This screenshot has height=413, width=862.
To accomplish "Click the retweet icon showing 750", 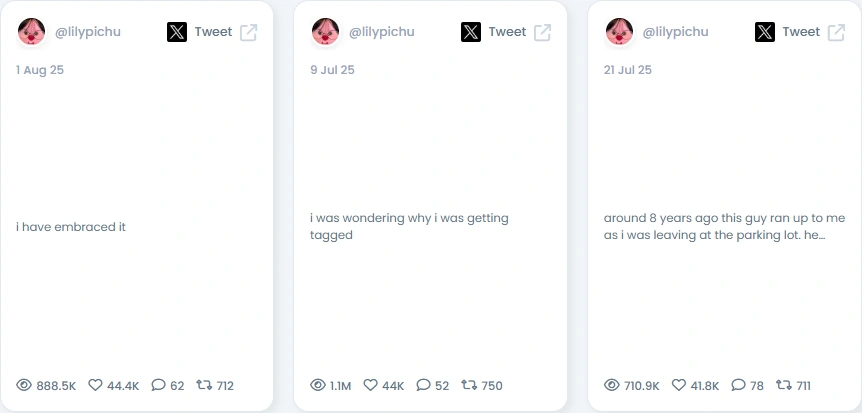I will tap(469, 385).
